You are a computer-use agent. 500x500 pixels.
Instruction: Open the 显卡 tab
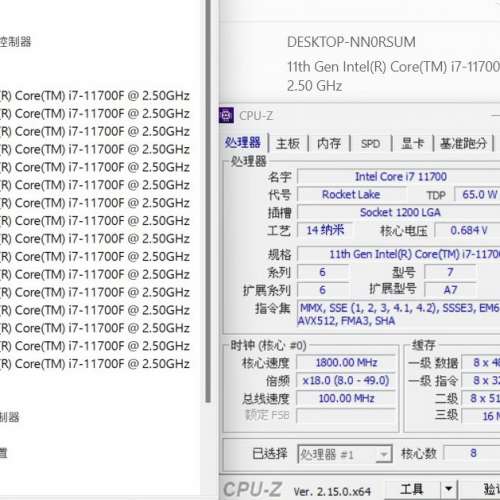click(x=413, y=144)
